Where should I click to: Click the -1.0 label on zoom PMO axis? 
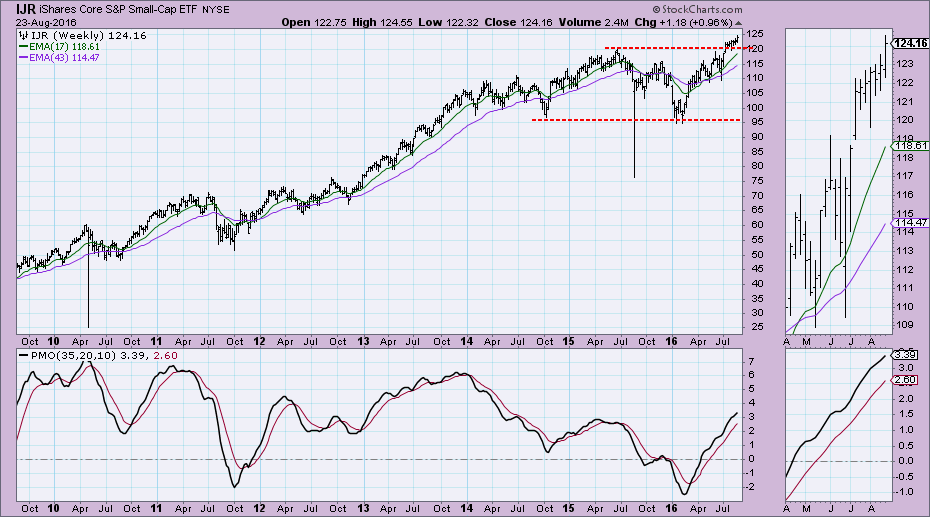tap(905, 492)
